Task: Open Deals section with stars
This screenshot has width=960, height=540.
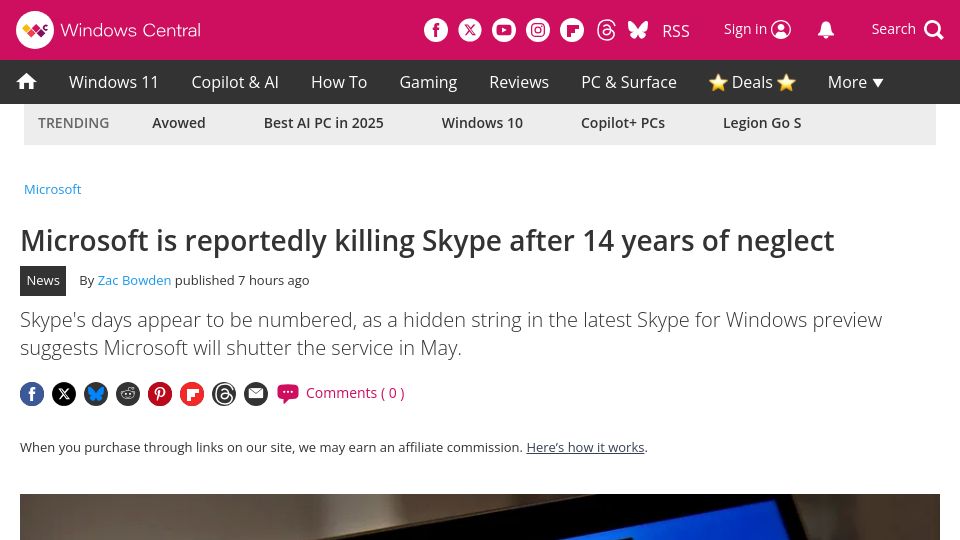Action: point(752,82)
